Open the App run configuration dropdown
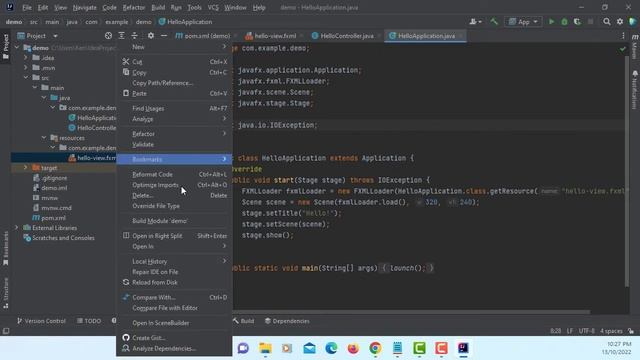 (x=523, y=22)
